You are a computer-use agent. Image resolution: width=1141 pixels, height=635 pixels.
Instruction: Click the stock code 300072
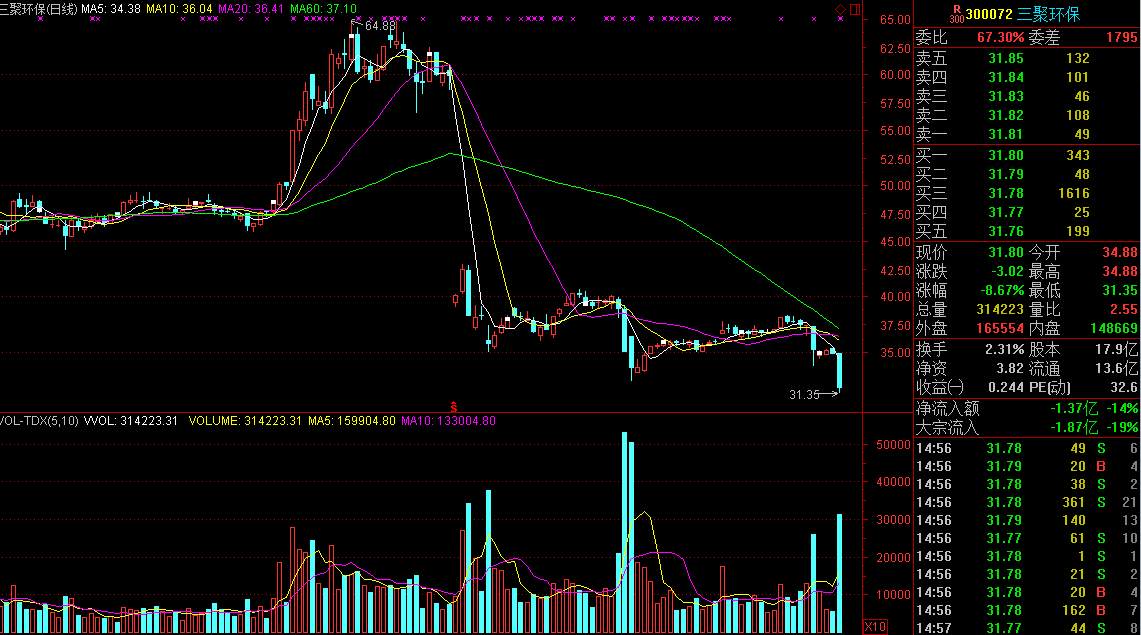[x=968, y=13]
